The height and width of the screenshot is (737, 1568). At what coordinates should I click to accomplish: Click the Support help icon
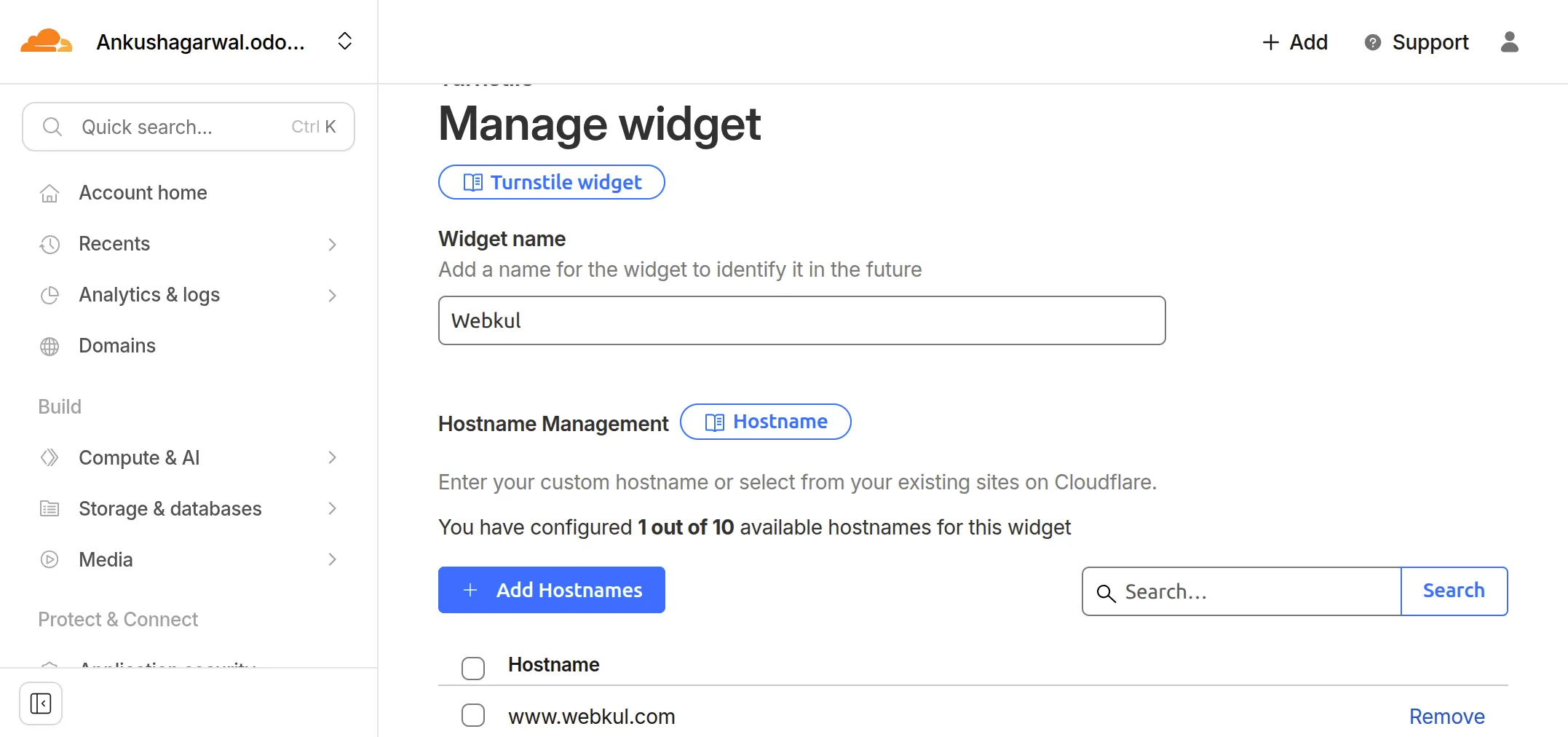tap(1372, 42)
